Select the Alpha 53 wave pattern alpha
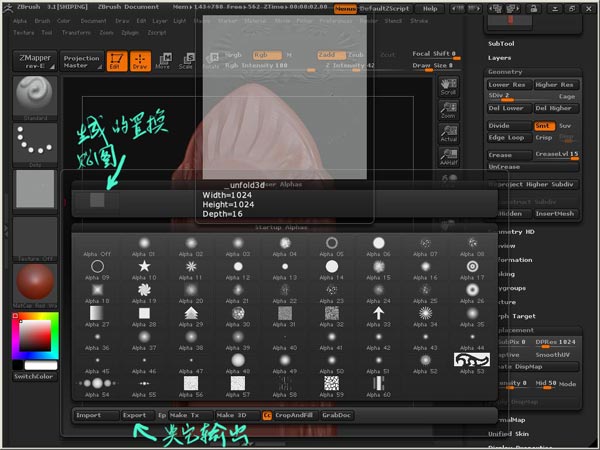The width and height of the screenshot is (600, 450). coord(472,360)
